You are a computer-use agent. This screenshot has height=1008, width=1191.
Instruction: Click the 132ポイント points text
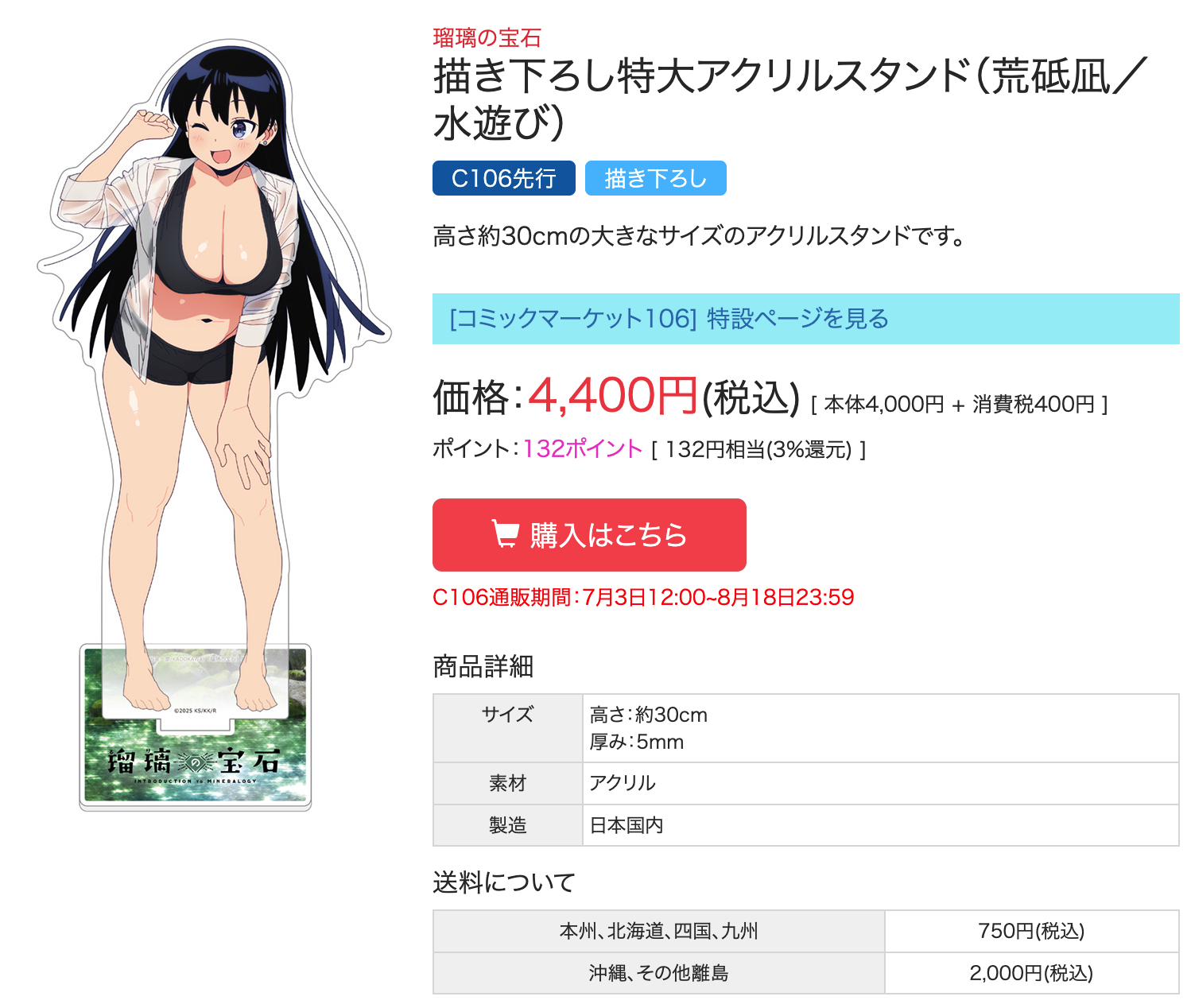582,448
